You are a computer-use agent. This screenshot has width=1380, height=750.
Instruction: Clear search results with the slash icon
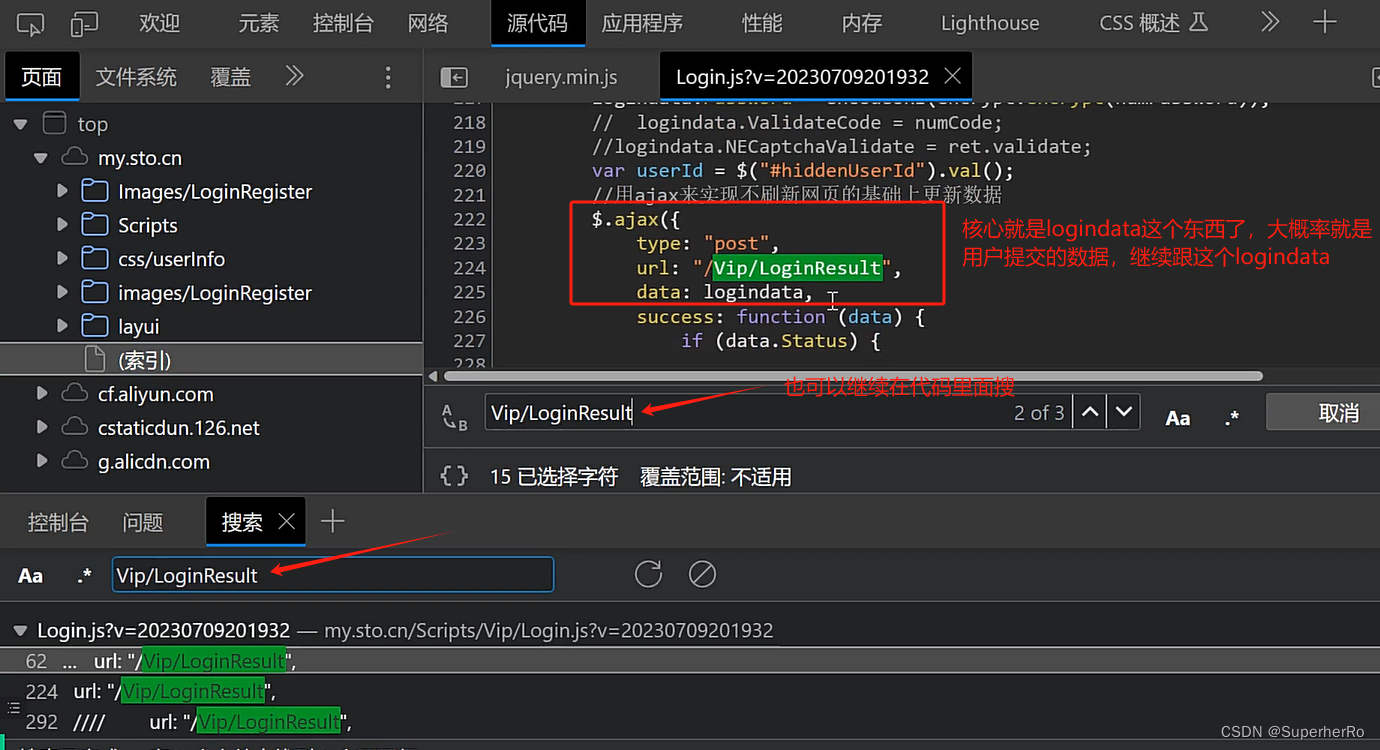click(x=701, y=574)
